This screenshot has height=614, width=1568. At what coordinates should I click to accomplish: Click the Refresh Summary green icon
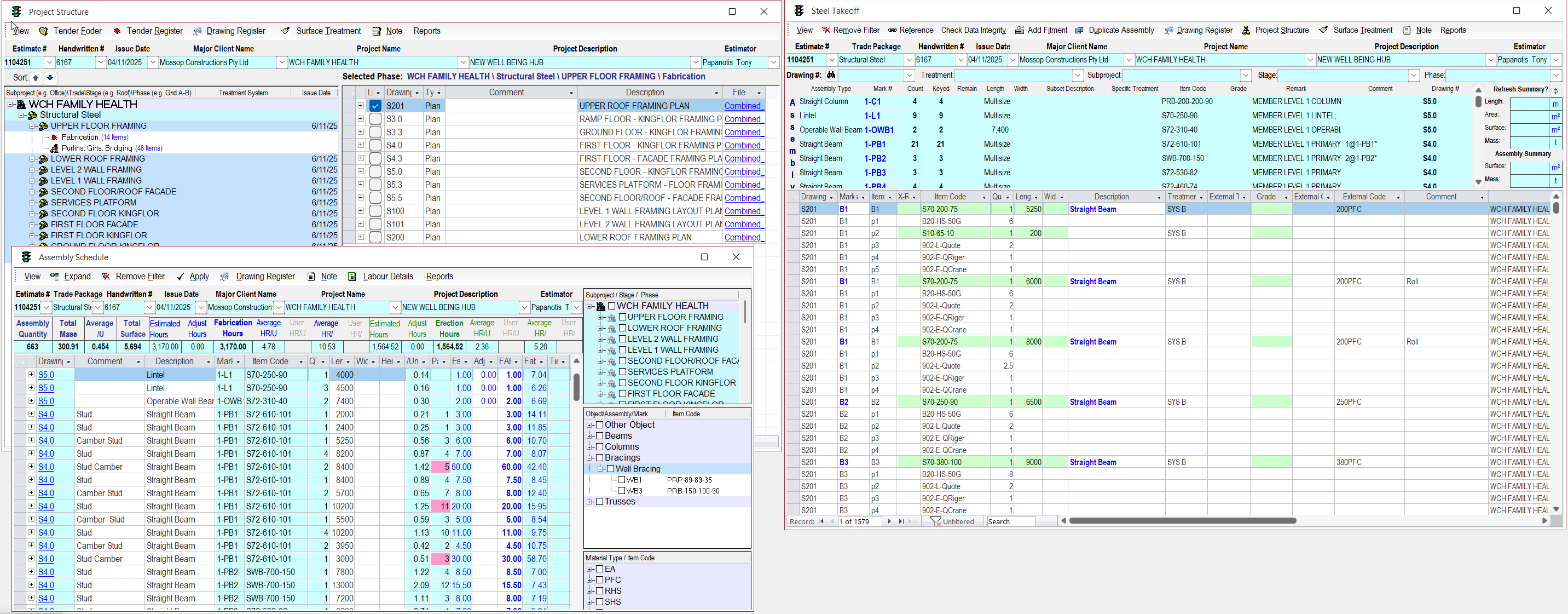1555,90
